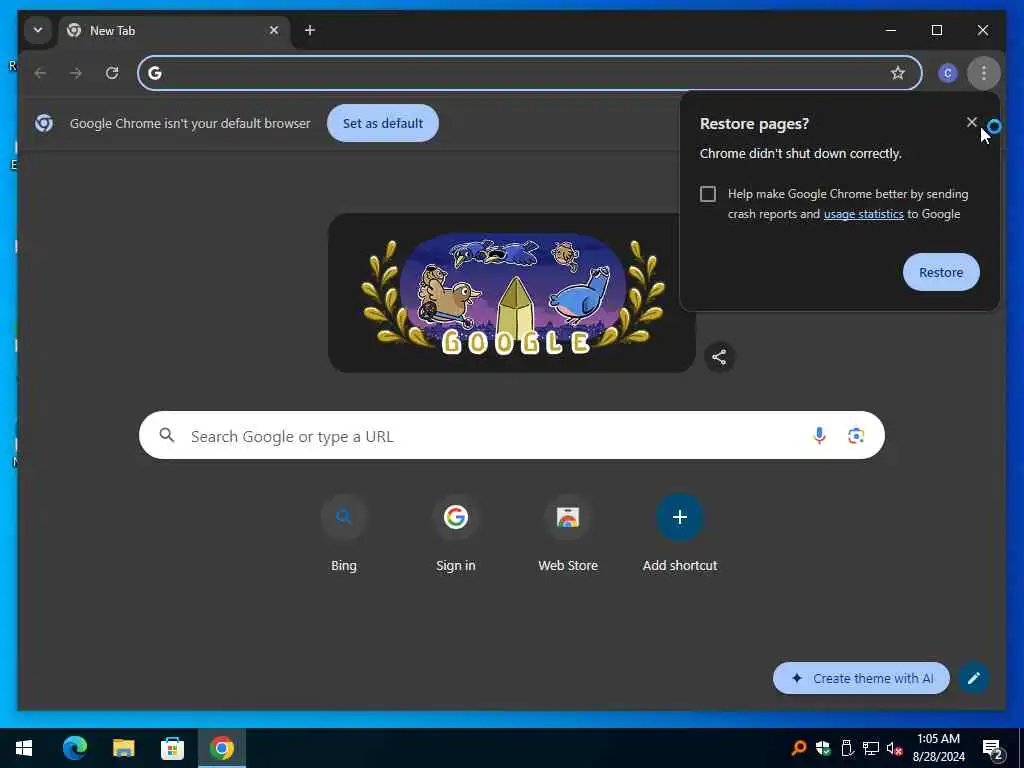Open the profile avatar C
Image resolution: width=1024 pixels, height=768 pixels.
click(x=948, y=73)
